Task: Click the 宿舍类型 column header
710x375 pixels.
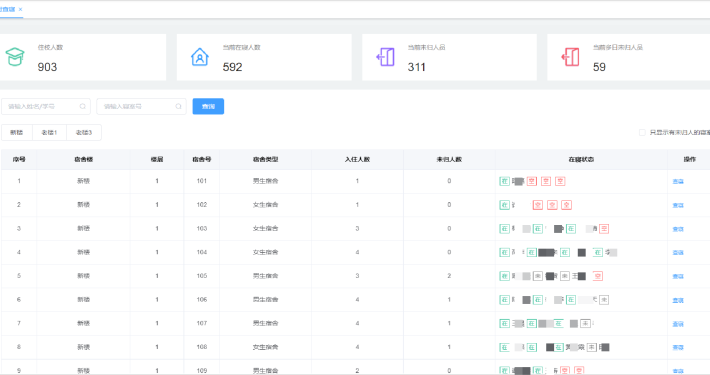Action: coord(265,159)
